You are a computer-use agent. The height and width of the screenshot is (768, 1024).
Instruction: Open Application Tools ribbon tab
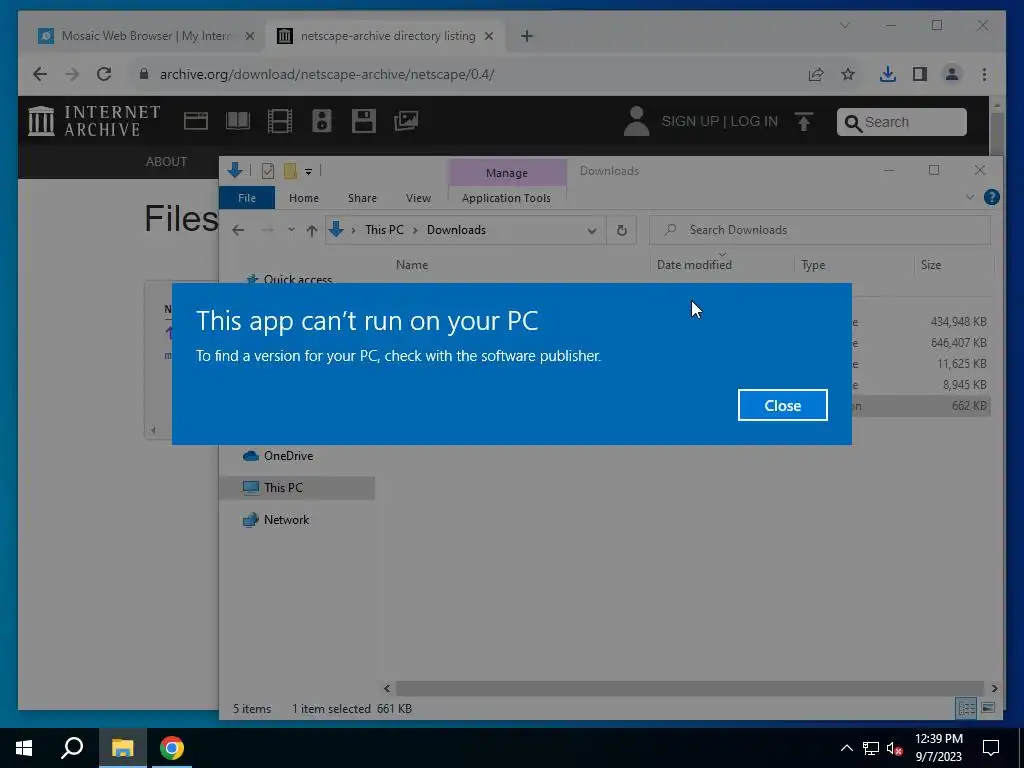coord(506,198)
